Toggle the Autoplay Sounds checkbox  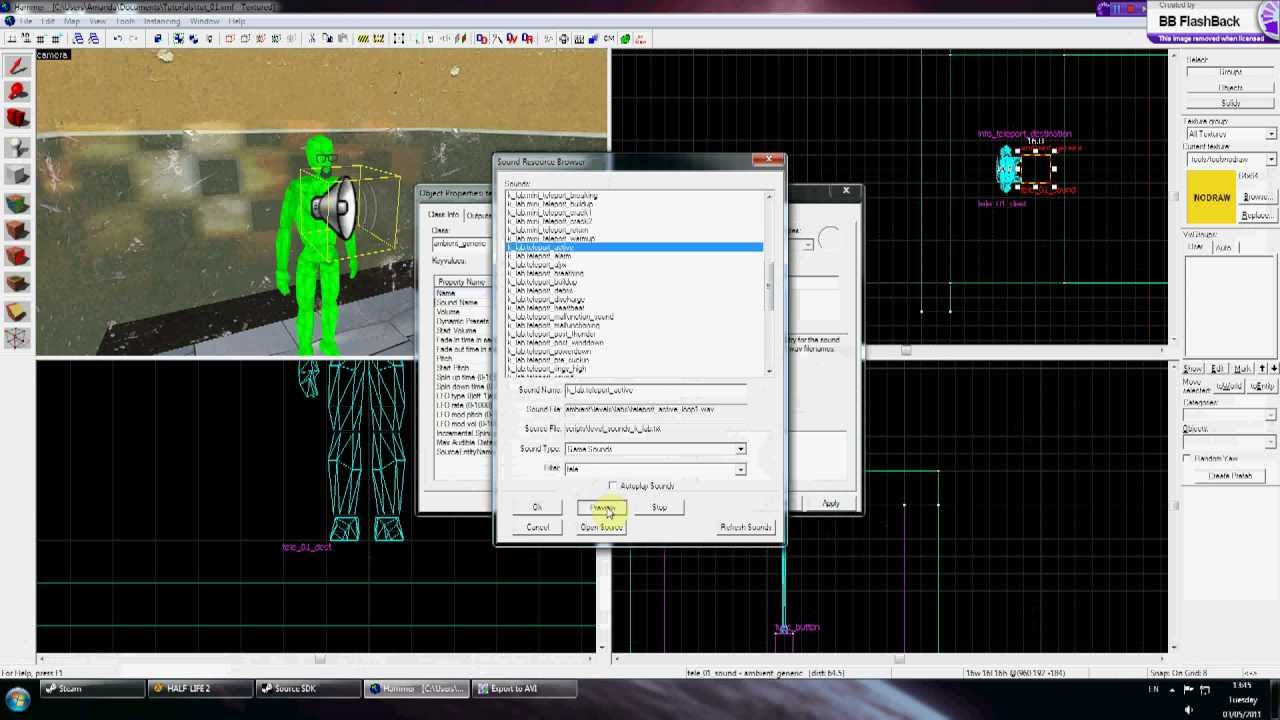pyautogui.click(x=613, y=486)
